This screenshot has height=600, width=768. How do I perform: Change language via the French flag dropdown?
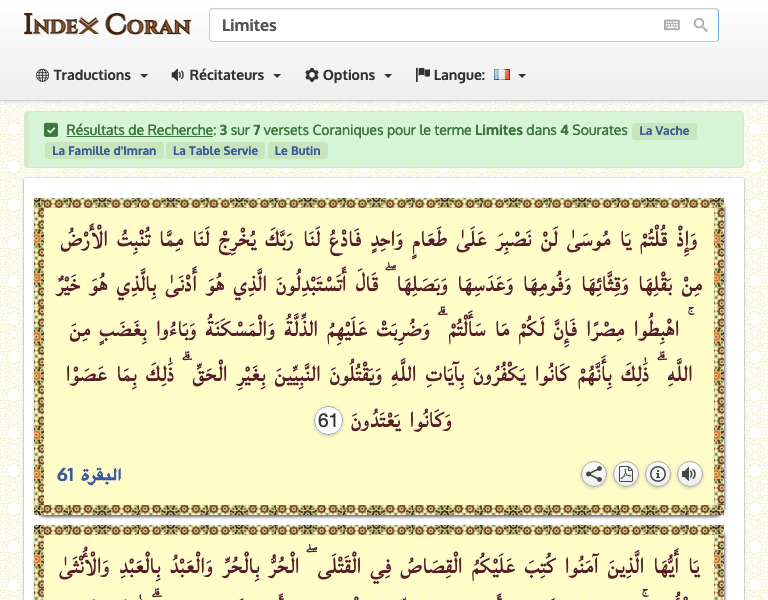point(508,75)
